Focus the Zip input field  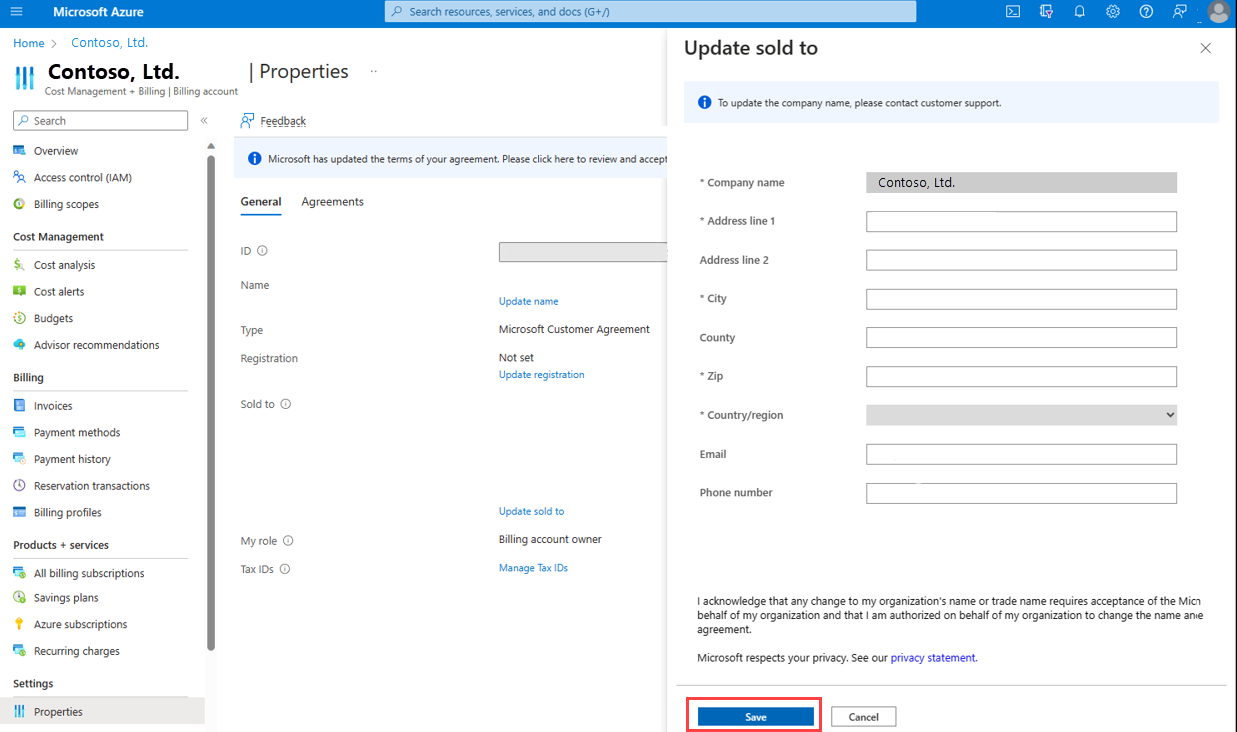coord(1021,377)
